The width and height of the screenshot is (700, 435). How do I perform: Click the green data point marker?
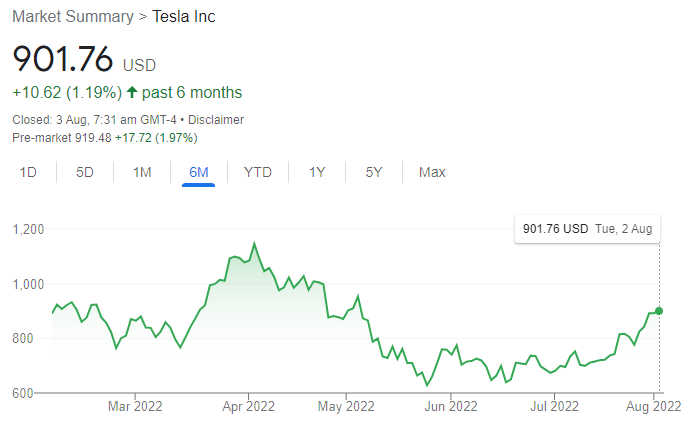659,311
